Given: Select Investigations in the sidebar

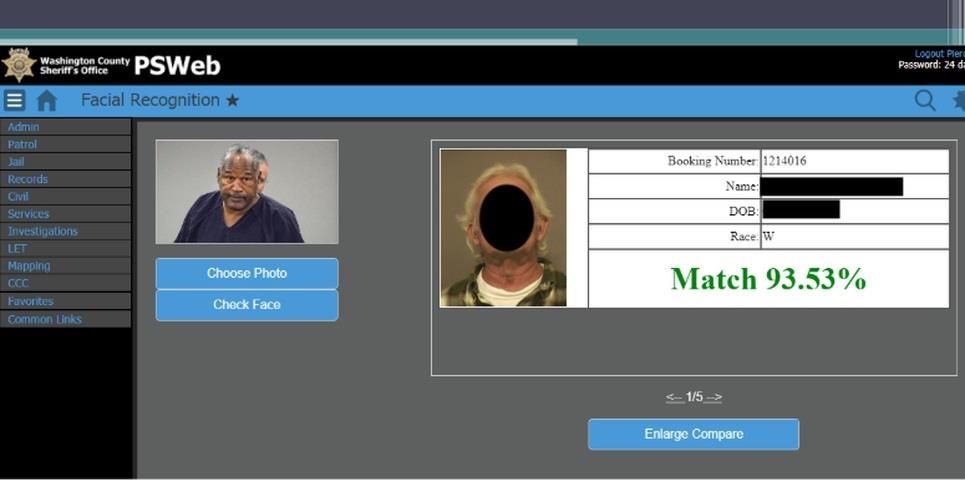Looking at the screenshot, I should (x=42, y=231).
